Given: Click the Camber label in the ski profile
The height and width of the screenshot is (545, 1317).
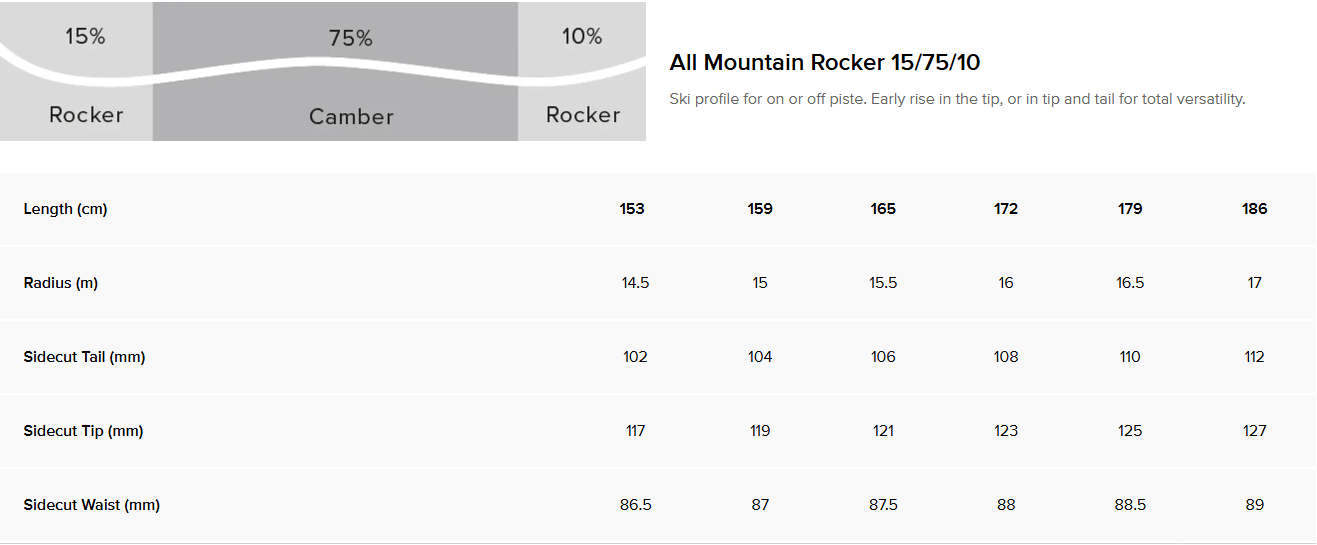Looking at the screenshot, I should [x=351, y=117].
